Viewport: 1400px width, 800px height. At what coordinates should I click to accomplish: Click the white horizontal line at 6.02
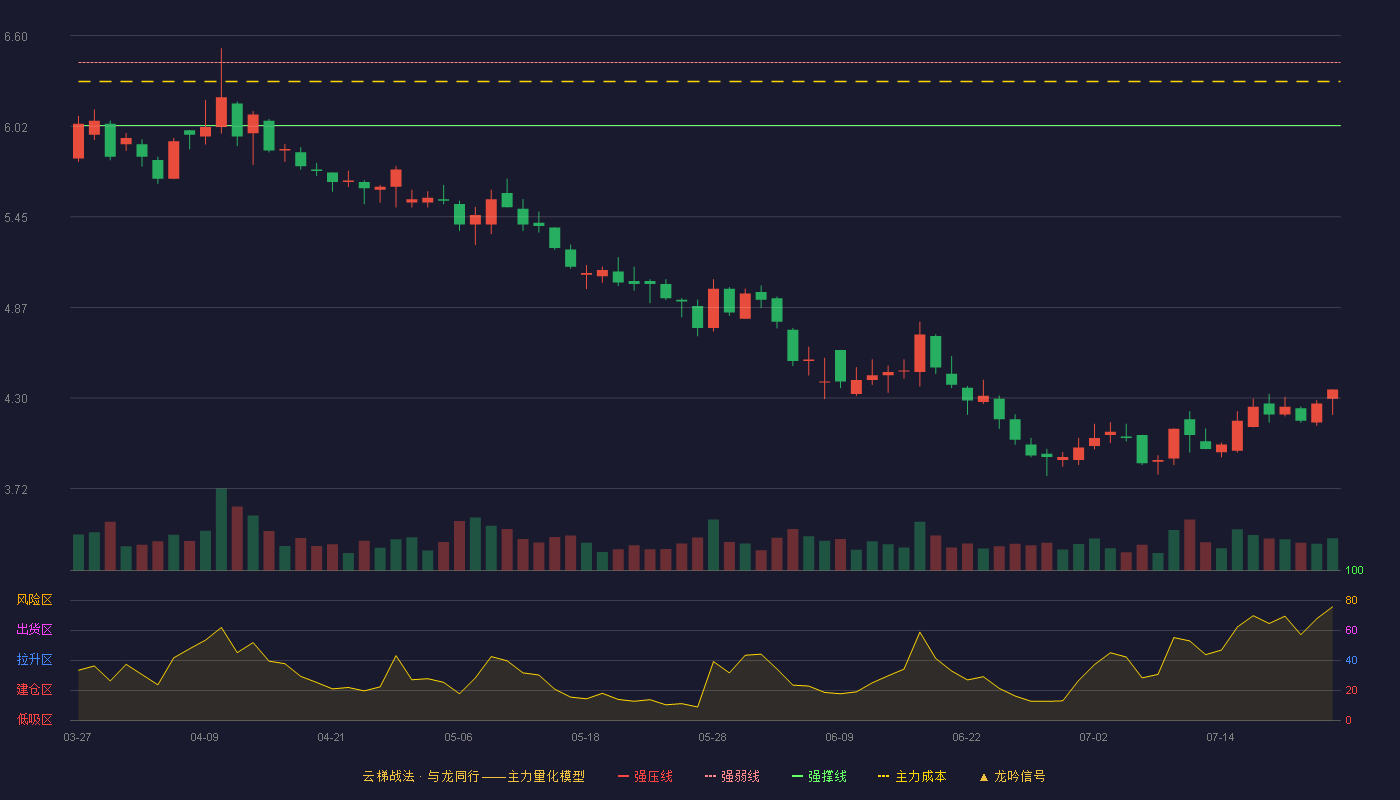pyautogui.click(x=705, y=126)
